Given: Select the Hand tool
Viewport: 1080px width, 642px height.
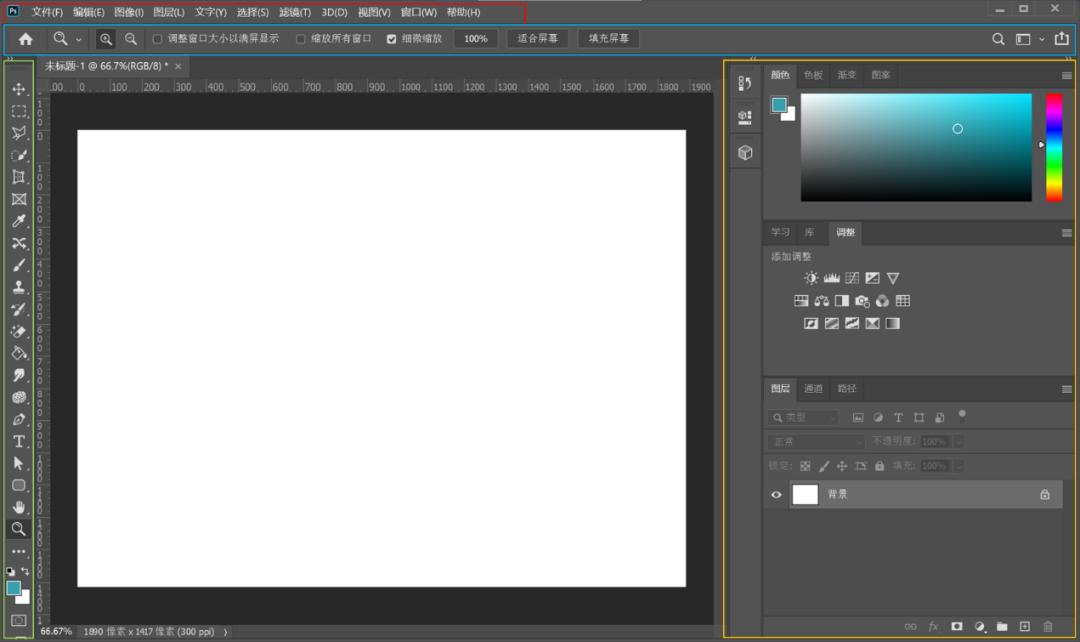Looking at the screenshot, I should [x=18, y=507].
